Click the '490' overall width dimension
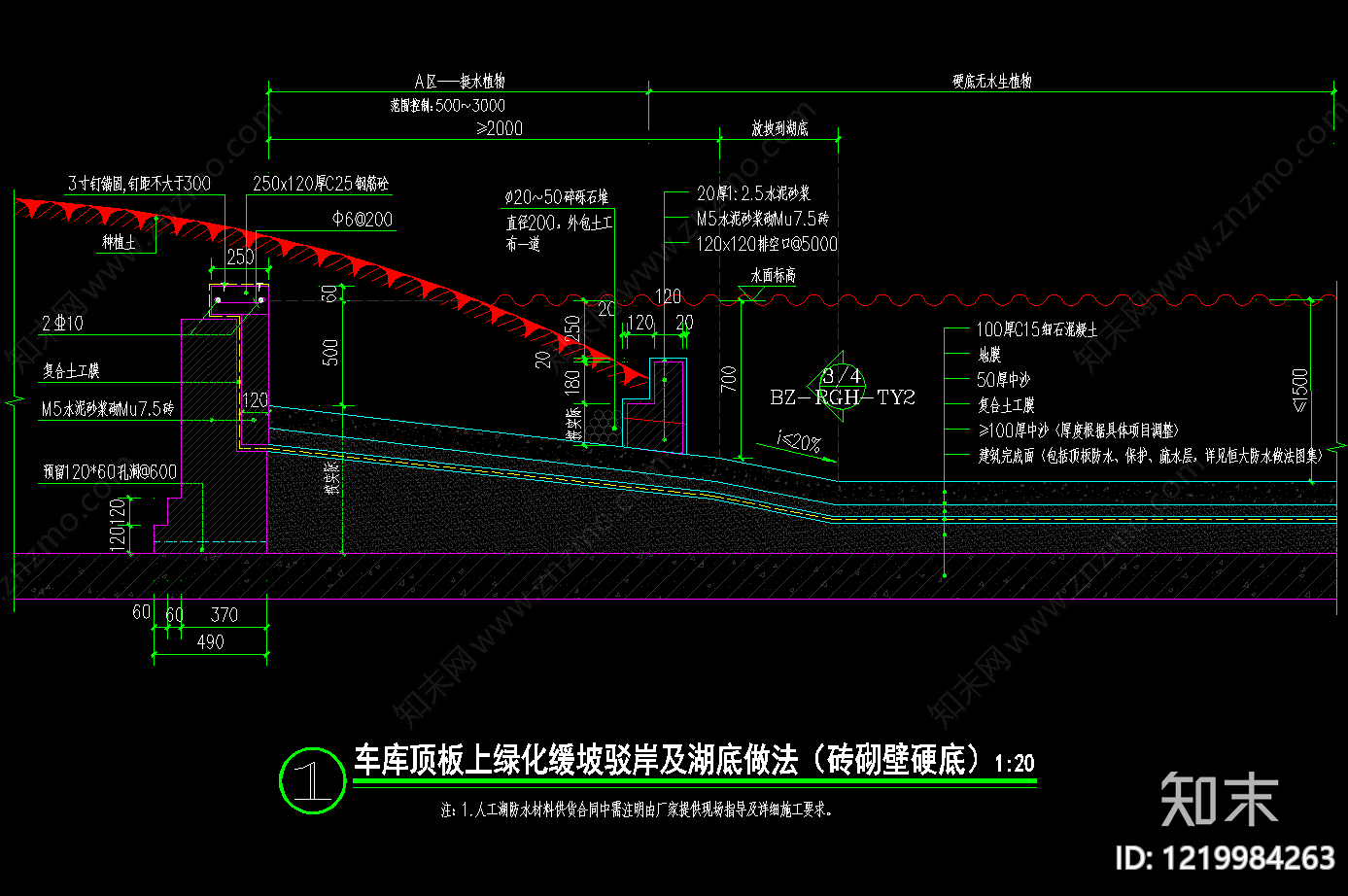 [x=210, y=642]
